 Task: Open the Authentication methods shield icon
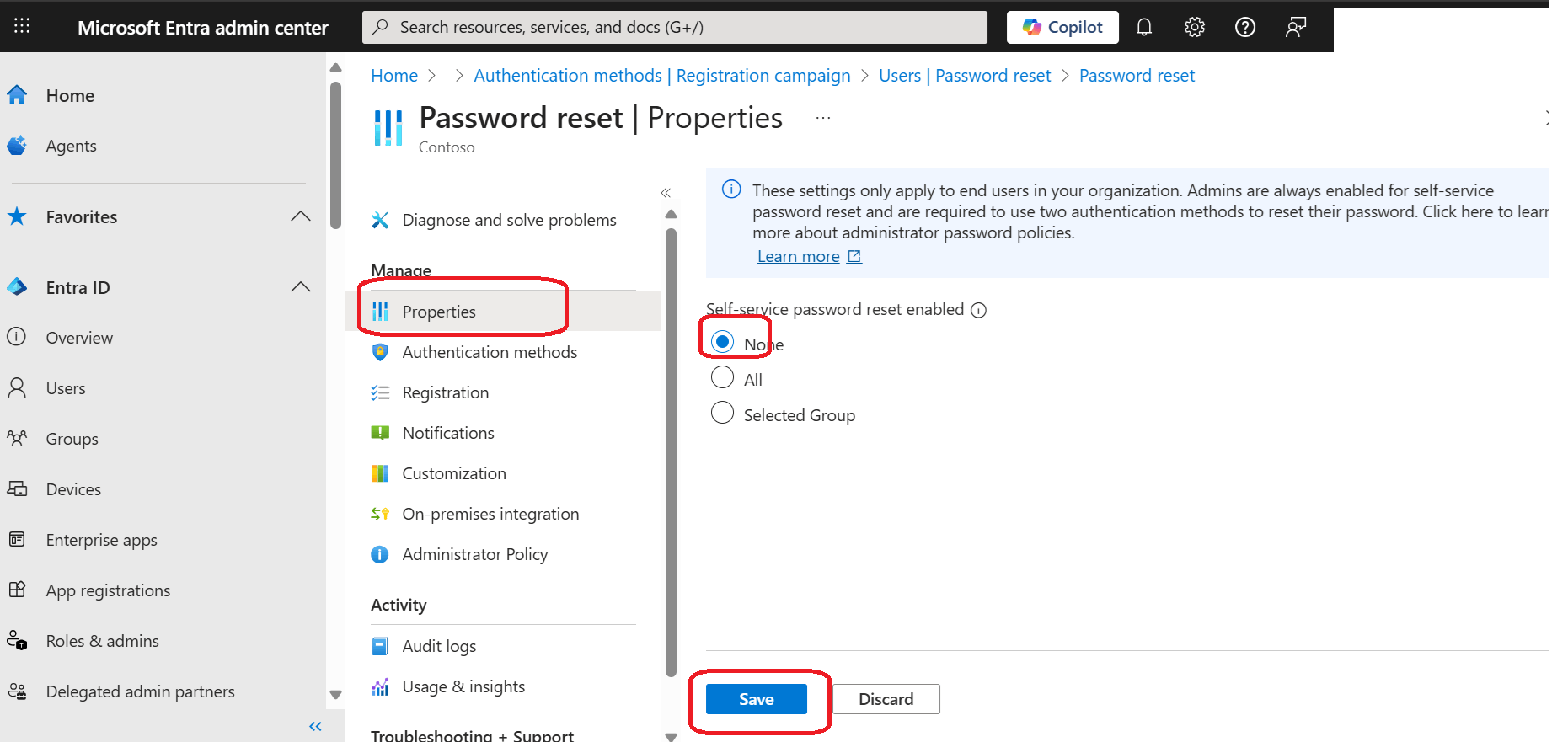pos(381,352)
